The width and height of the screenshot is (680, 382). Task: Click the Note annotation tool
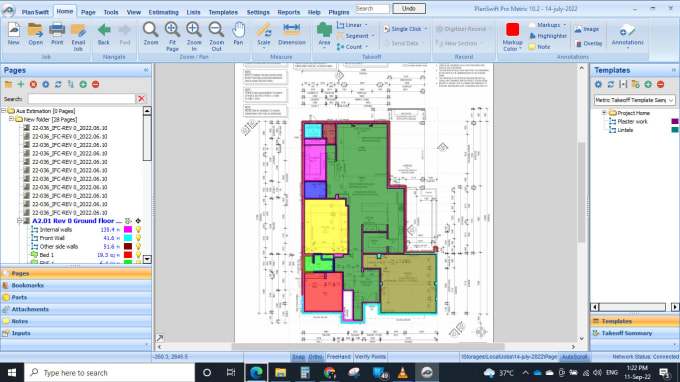click(x=539, y=47)
